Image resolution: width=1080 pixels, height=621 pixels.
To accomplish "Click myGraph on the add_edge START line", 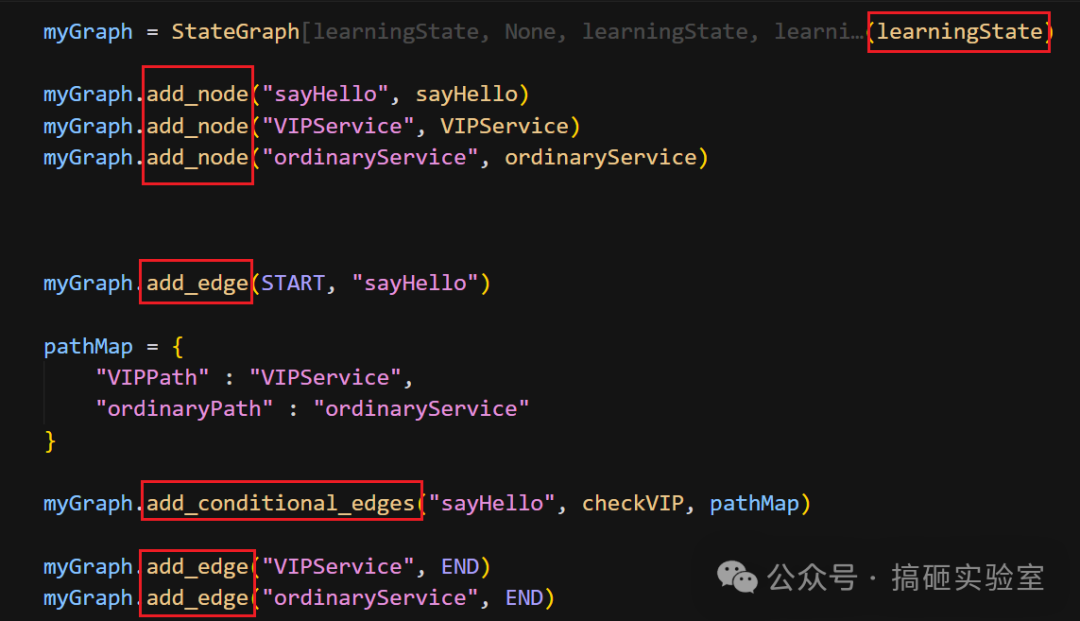I will pos(87,283).
